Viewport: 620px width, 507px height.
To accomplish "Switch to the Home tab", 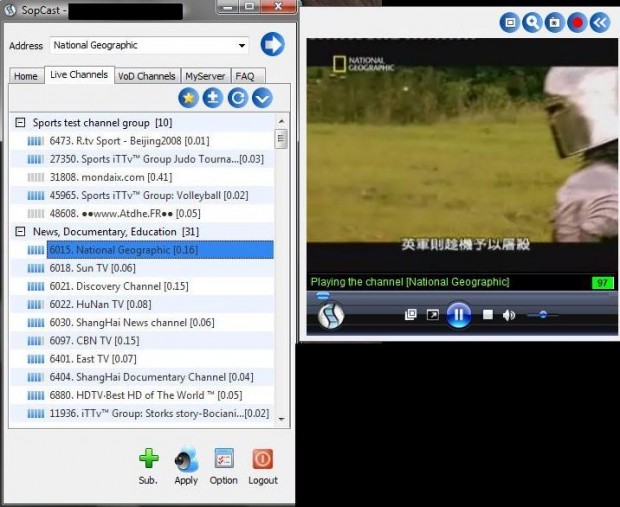I will [26, 76].
